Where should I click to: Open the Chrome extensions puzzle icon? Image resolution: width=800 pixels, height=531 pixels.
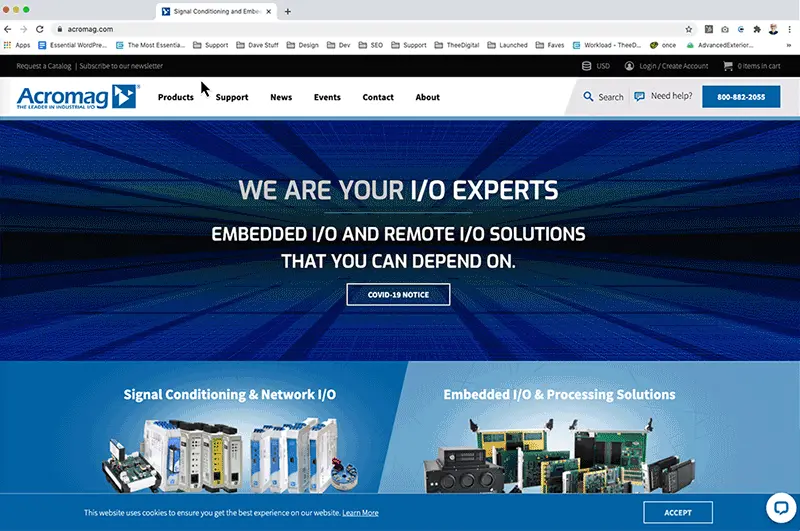point(757,29)
